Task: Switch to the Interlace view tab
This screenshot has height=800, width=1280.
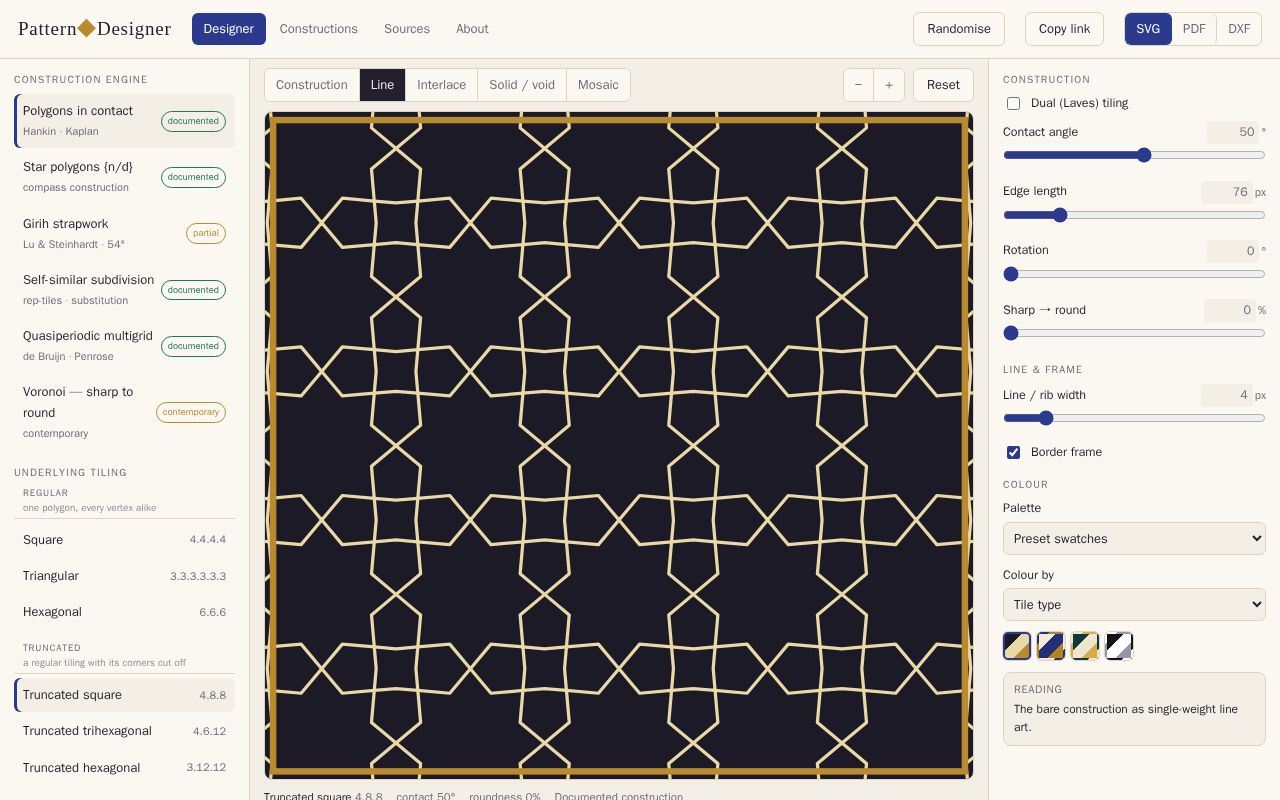Action: point(441,85)
